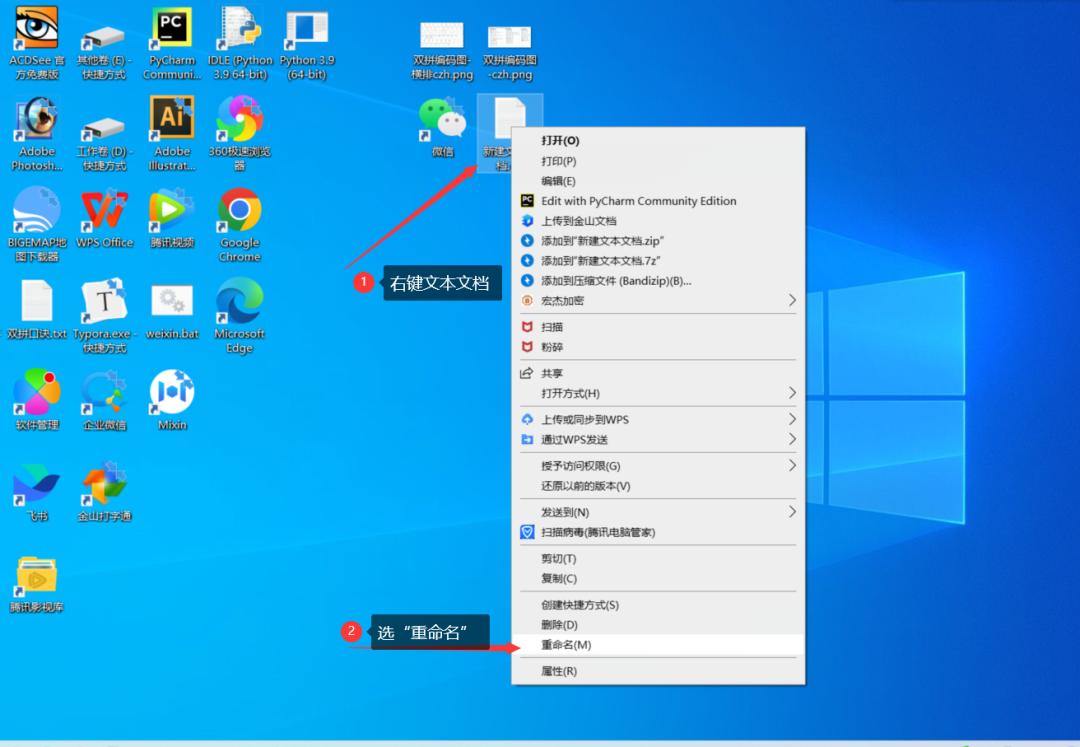Select the Microsoft Edge desktop icon
Screen dimensions: 1080x747
click(x=240, y=302)
